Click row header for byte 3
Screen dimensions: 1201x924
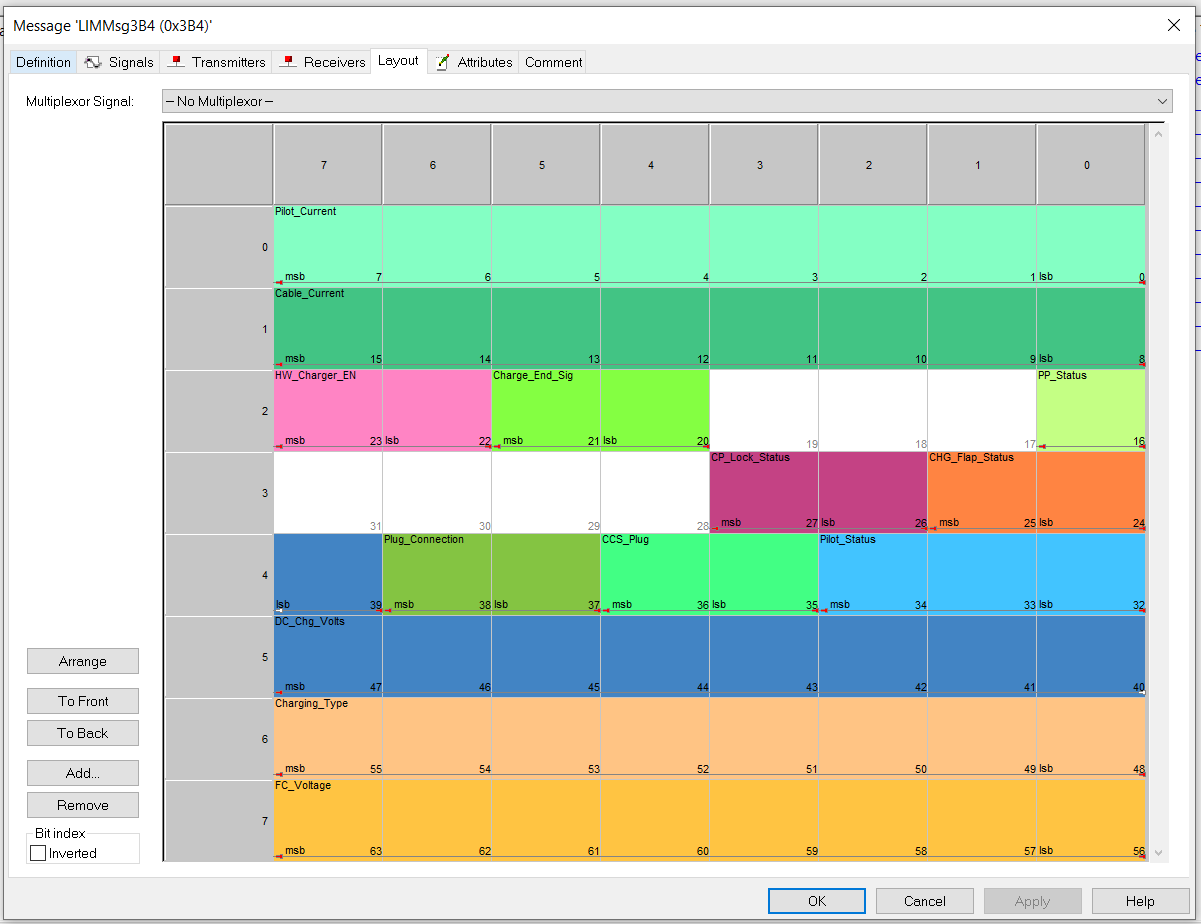[x=219, y=492]
